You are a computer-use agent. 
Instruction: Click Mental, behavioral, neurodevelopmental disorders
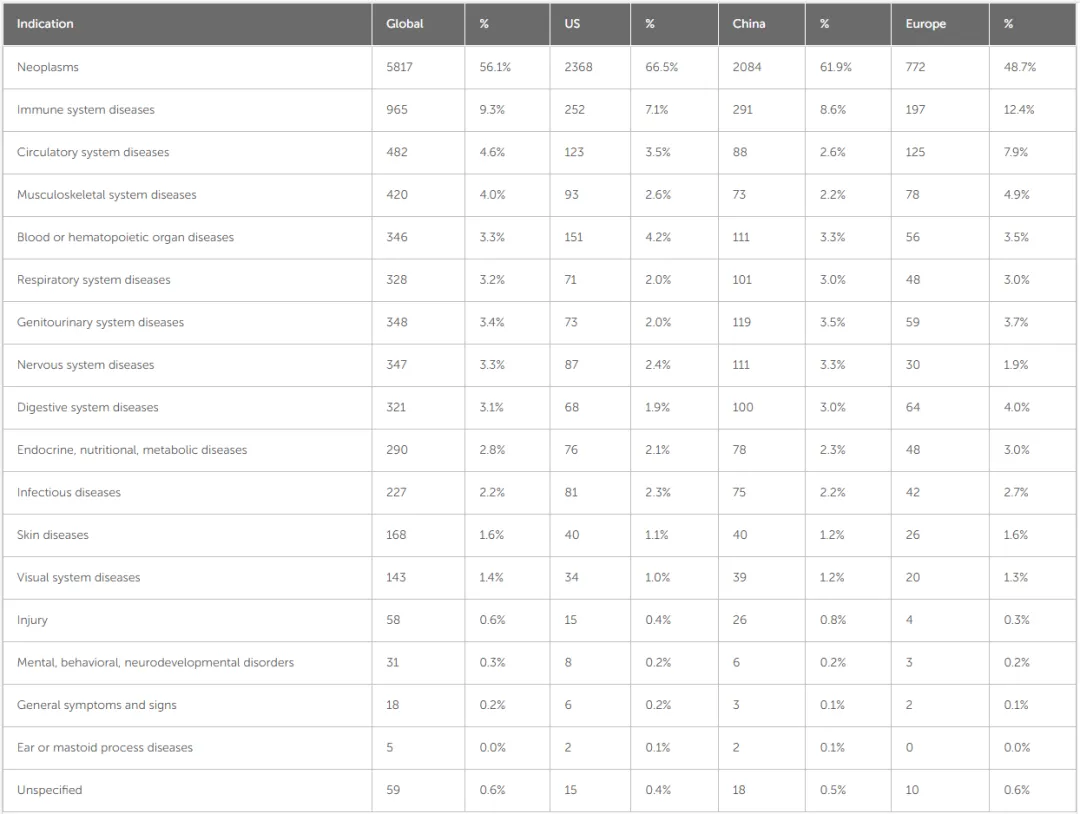156,662
